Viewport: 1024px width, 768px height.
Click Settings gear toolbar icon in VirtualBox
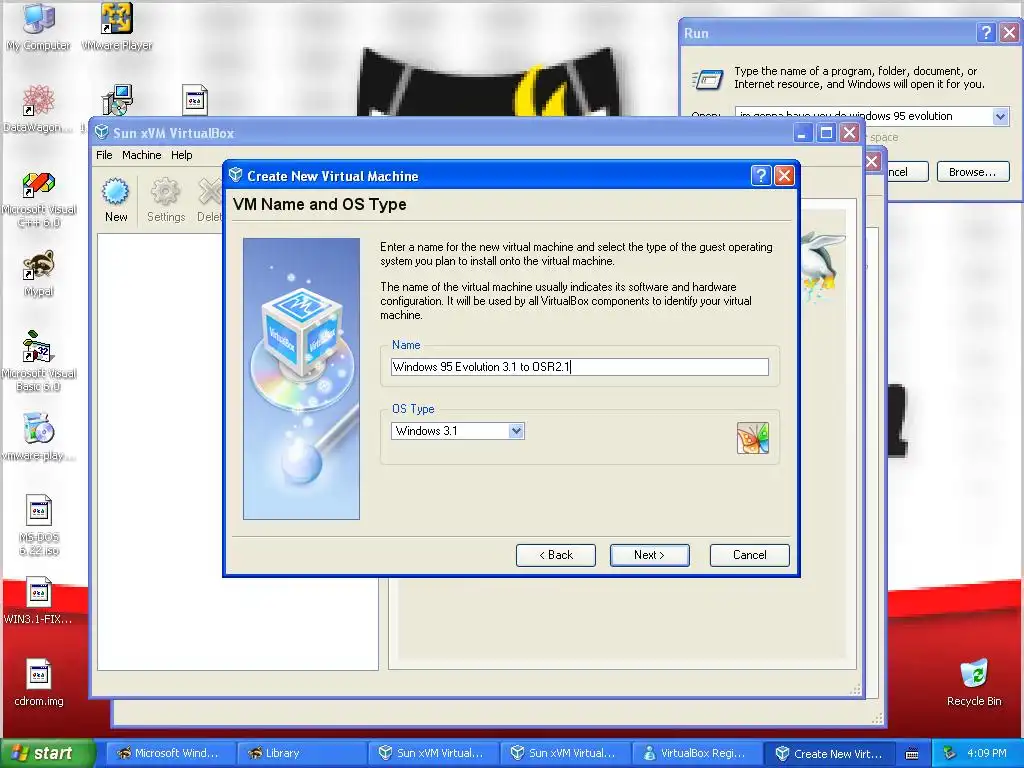pyautogui.click(x=165, y=200)
